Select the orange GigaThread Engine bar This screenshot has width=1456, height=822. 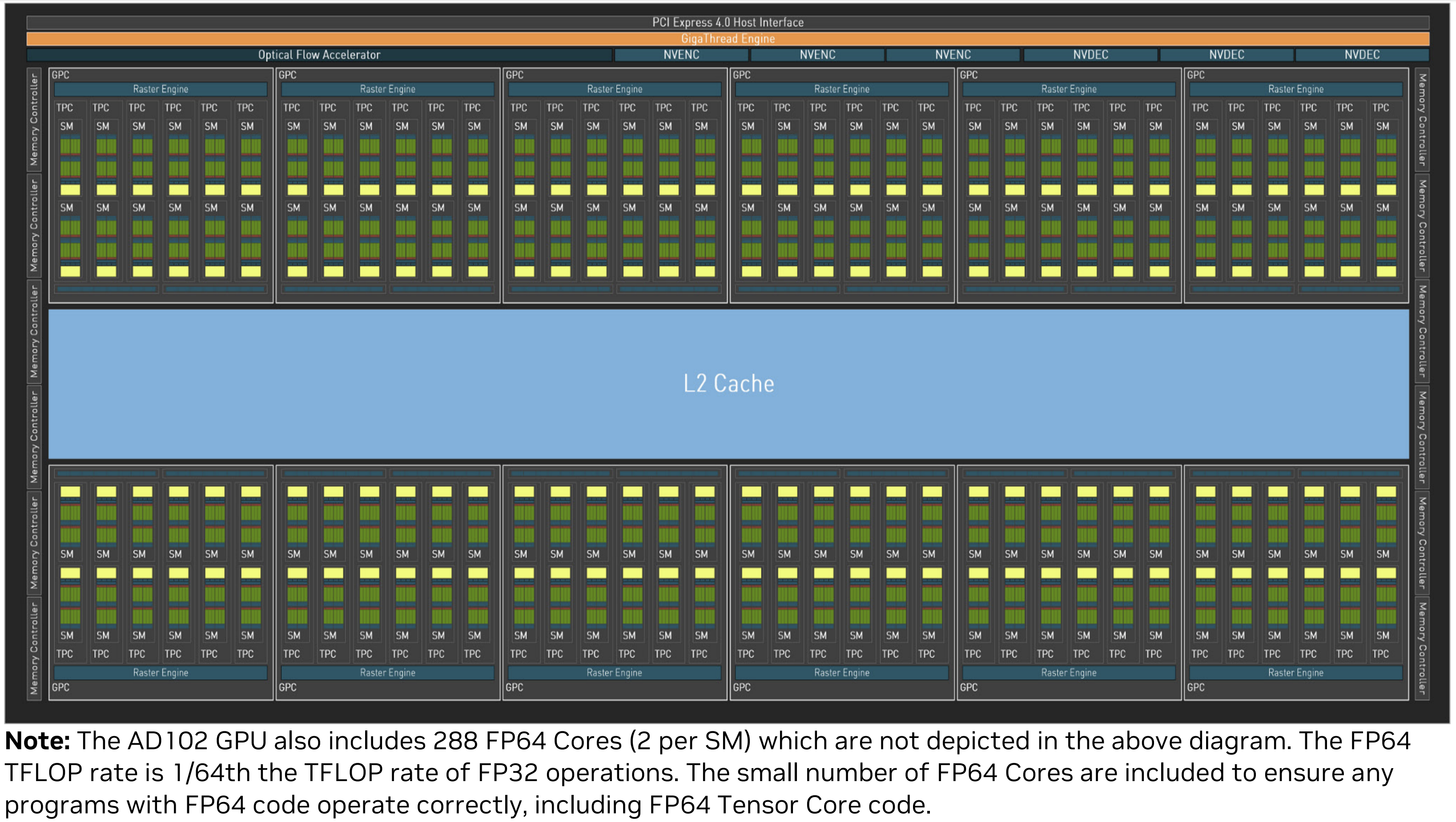coord(728,38)
